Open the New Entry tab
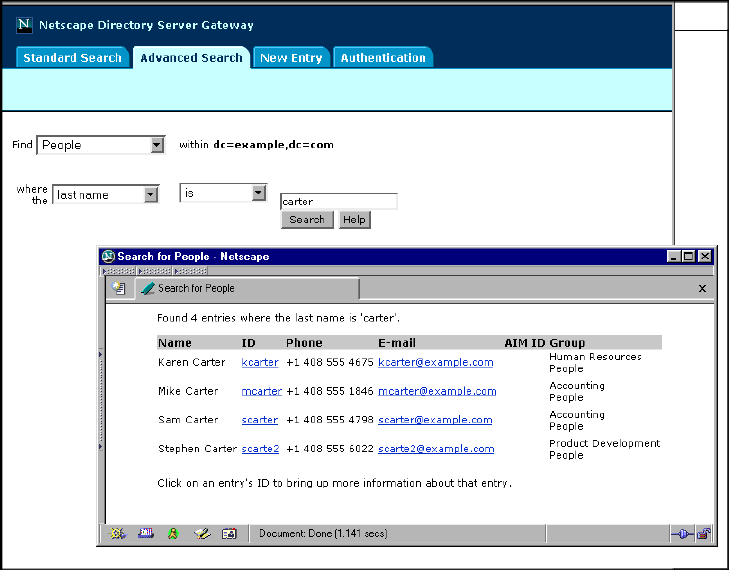Screen dimensions: 729x570 point(291,58)
